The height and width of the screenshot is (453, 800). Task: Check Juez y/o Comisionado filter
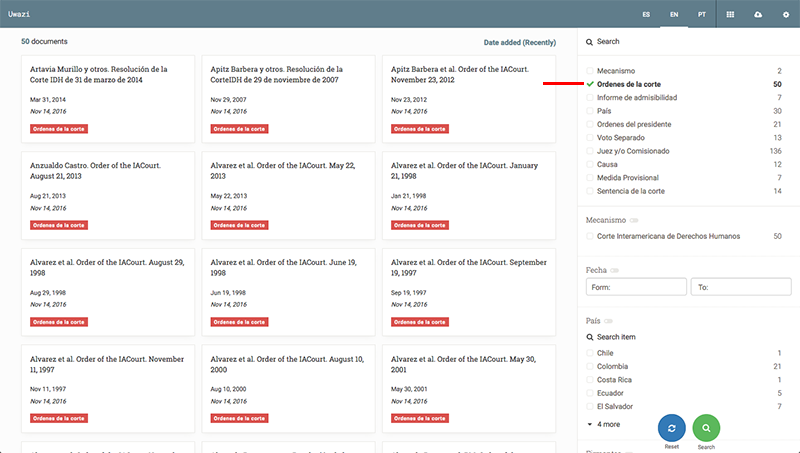pyautogui.click(x=590, y=151)
